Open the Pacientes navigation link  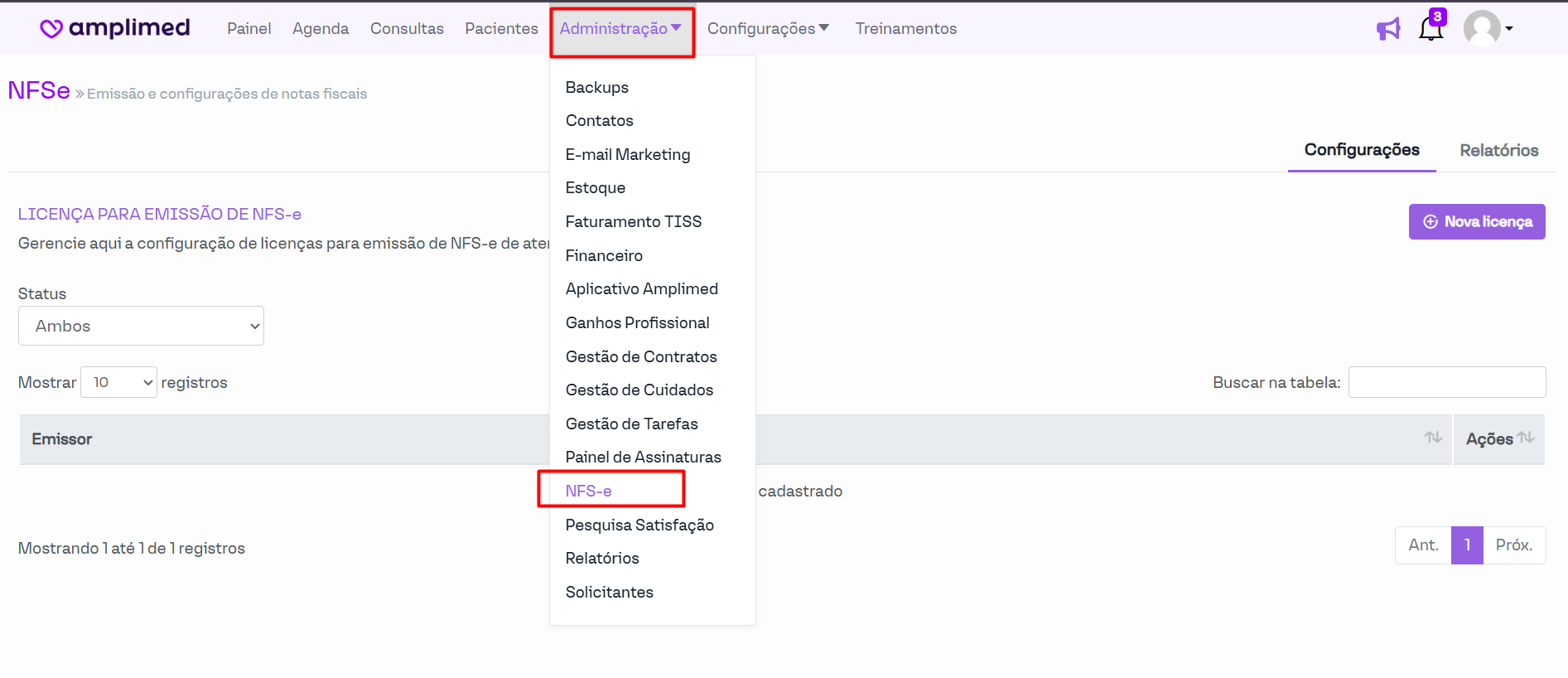click(x=501, y=29)
